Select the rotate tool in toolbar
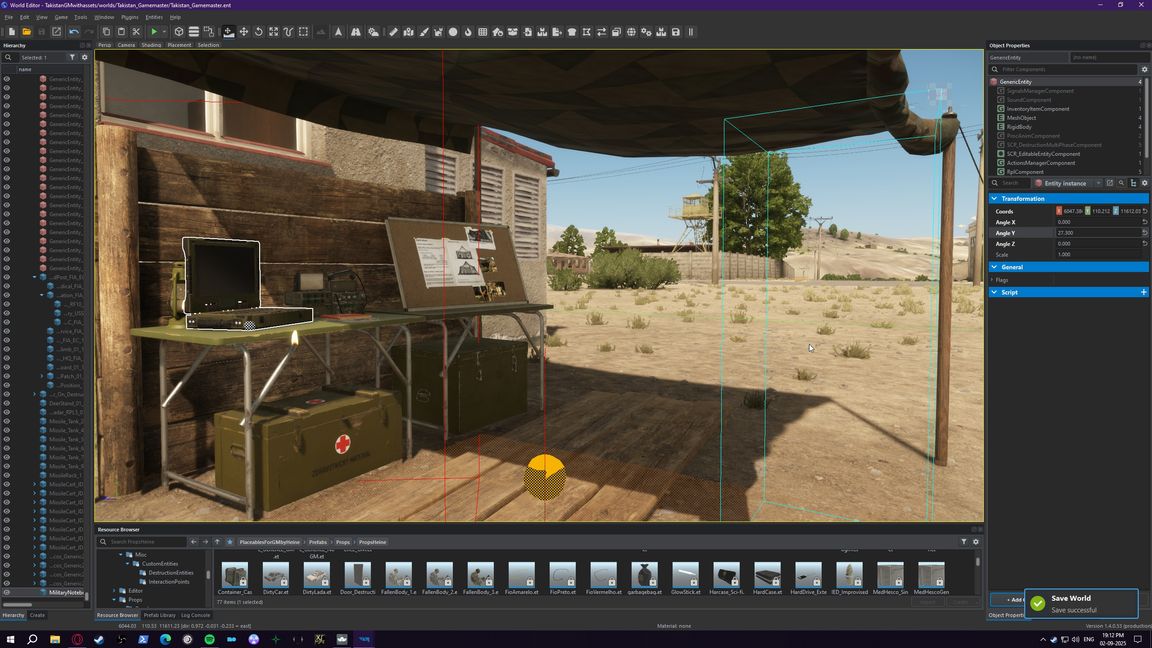The width and height of the screenshot is (1152, 648). click(258, 32)
